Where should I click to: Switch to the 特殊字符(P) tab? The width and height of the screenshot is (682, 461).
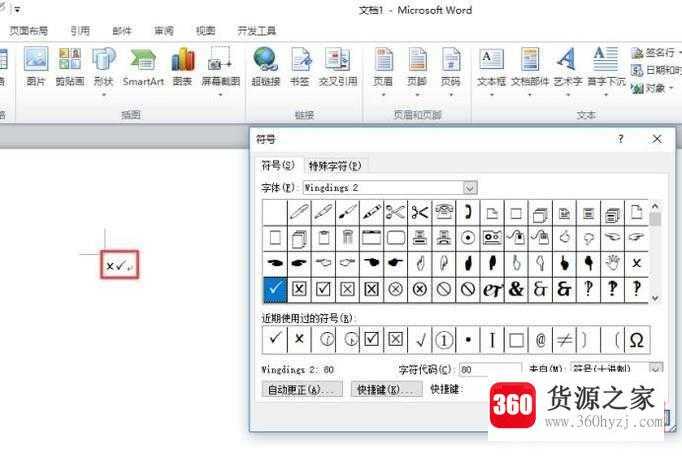click(x=335, y=166)
